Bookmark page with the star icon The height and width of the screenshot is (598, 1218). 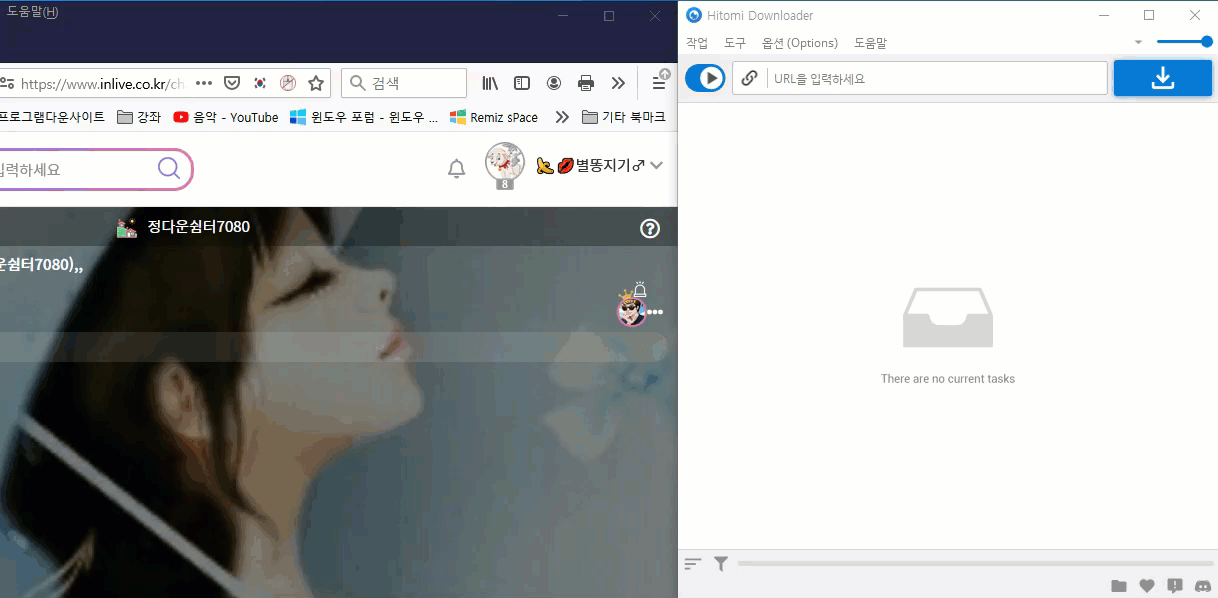[x=316, y=83]
